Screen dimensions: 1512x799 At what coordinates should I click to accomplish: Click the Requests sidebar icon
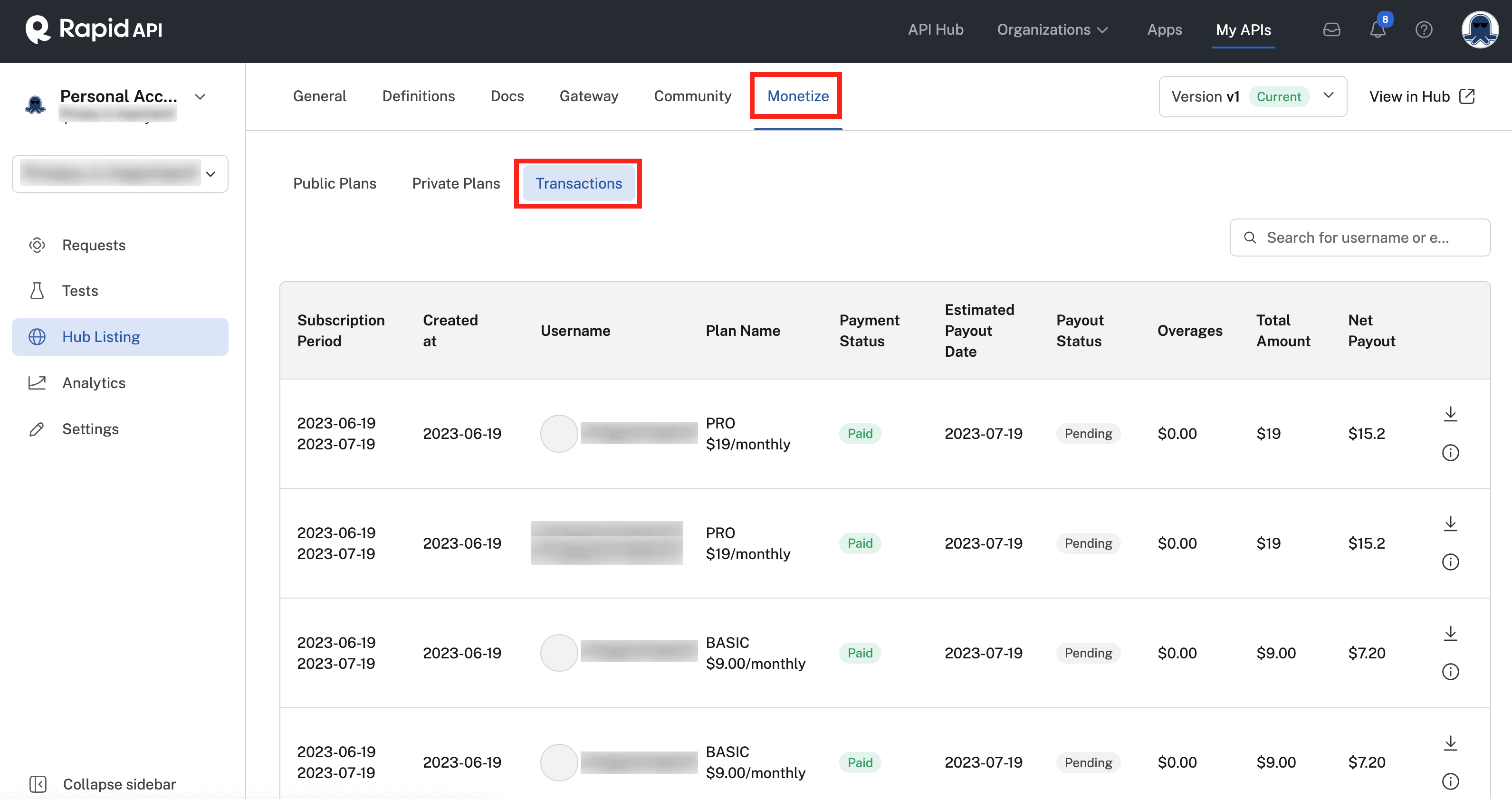click(37, 244)
